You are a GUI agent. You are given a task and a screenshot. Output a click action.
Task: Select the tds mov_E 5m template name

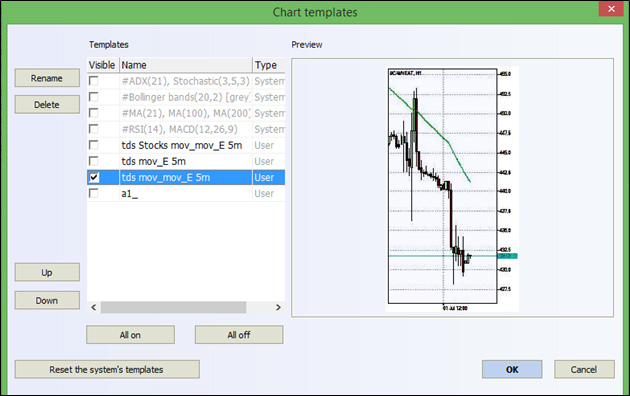(153, 161)
